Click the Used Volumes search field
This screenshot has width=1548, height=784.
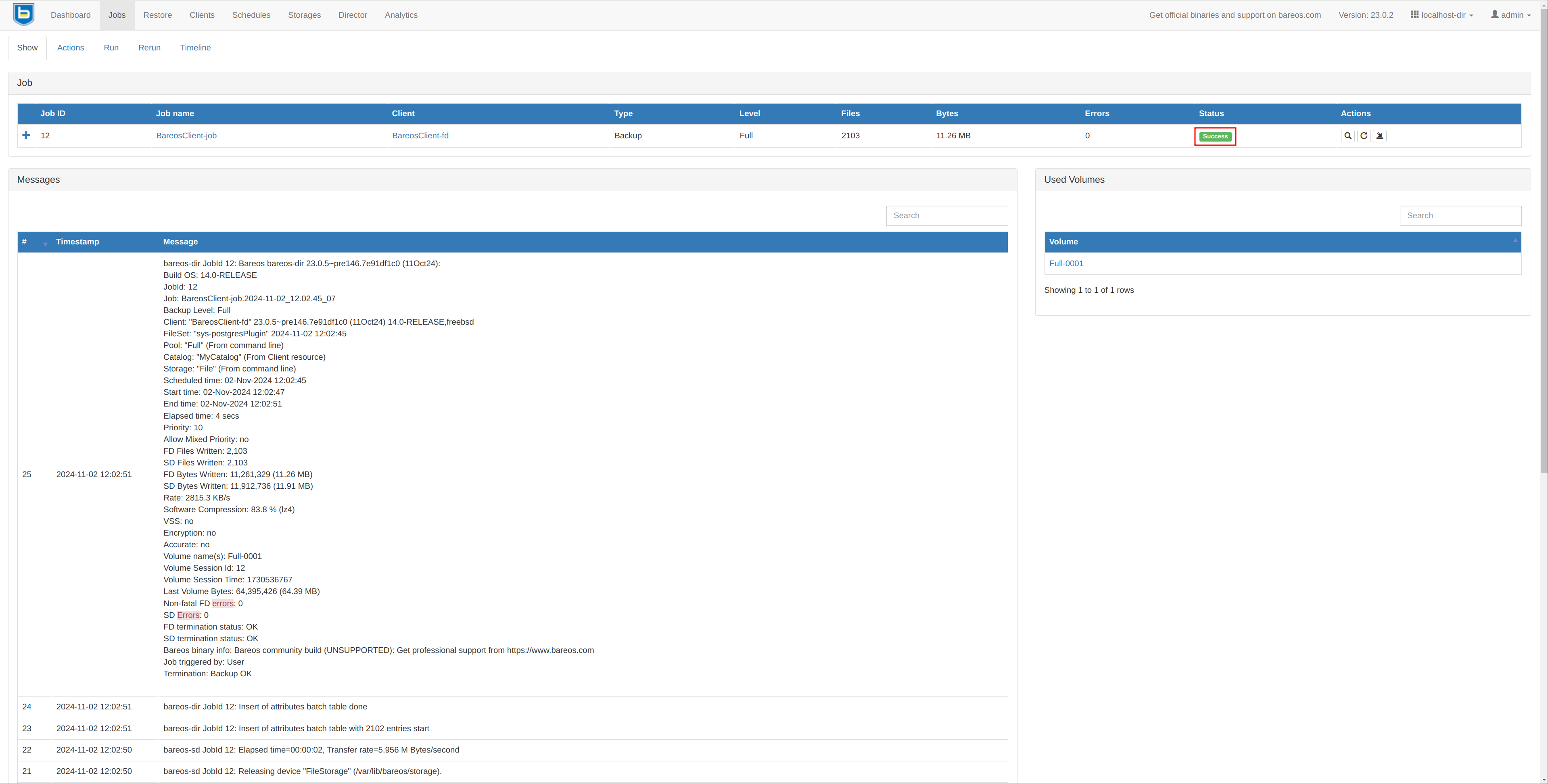[1460, 216]
